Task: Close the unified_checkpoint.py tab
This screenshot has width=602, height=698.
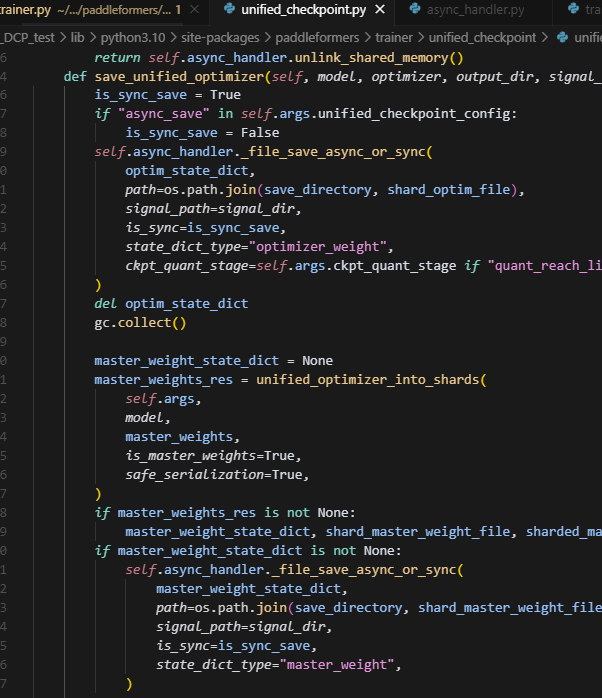Action: coord(380,11)
